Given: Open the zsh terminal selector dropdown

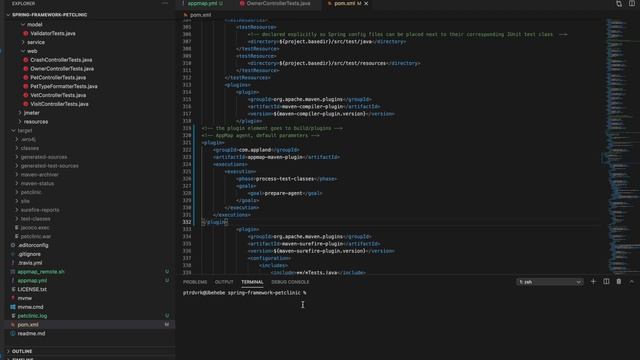Looking at the screenshot, I should [x=549, y=282].
